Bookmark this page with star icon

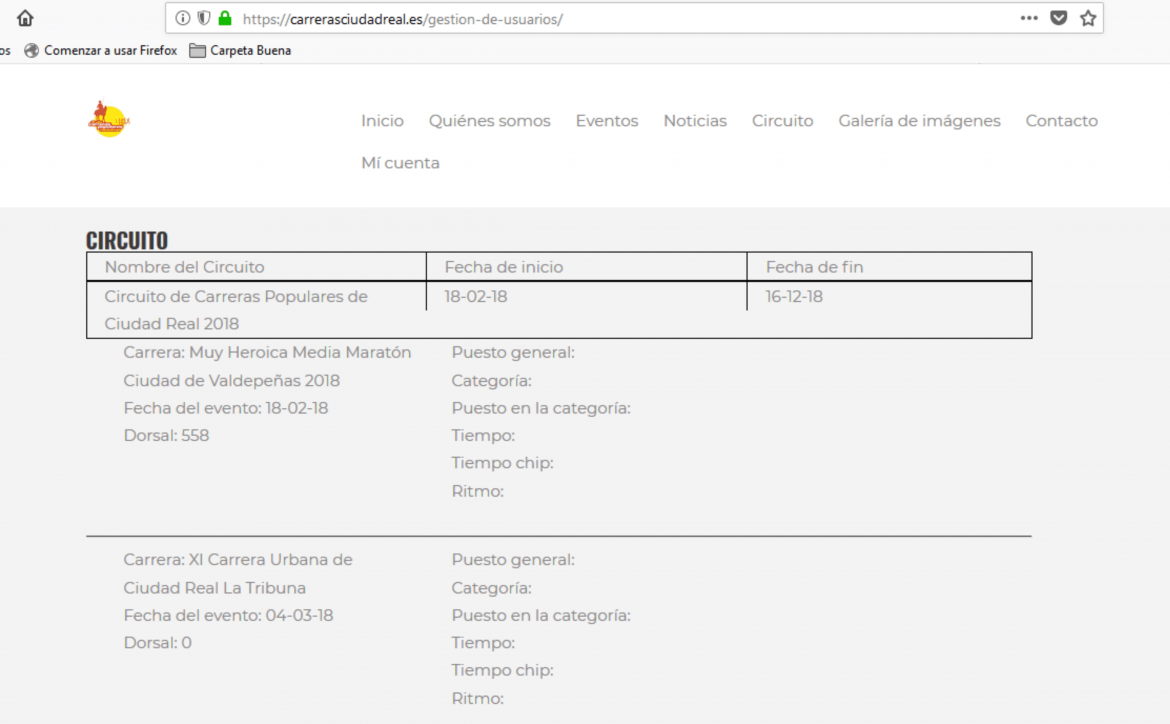(1088, 18)
